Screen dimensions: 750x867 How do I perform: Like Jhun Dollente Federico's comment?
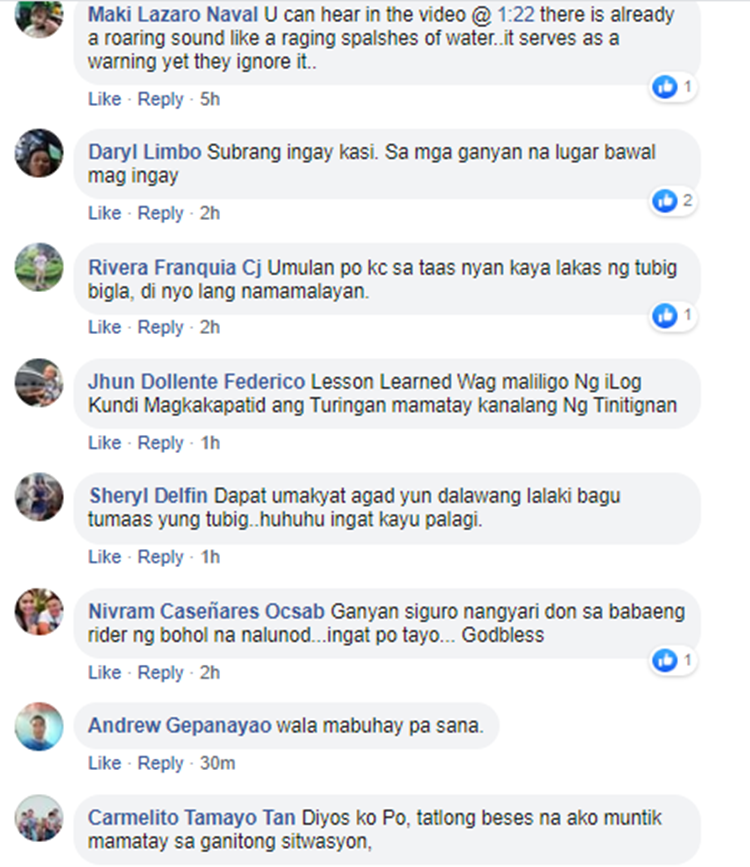pyautogui.click(x=105, y=443)
